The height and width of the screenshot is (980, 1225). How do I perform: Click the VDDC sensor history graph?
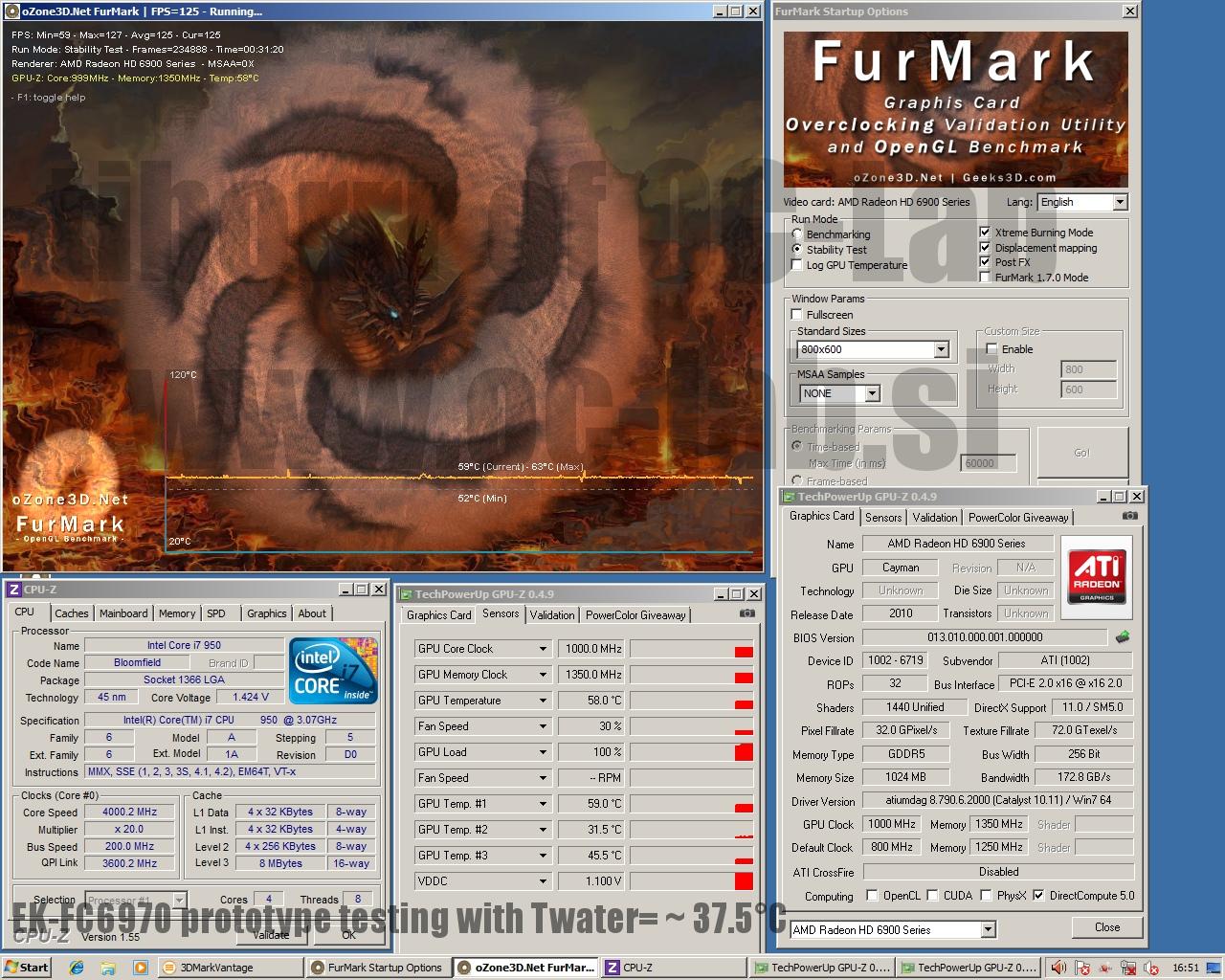click(691, 881)
